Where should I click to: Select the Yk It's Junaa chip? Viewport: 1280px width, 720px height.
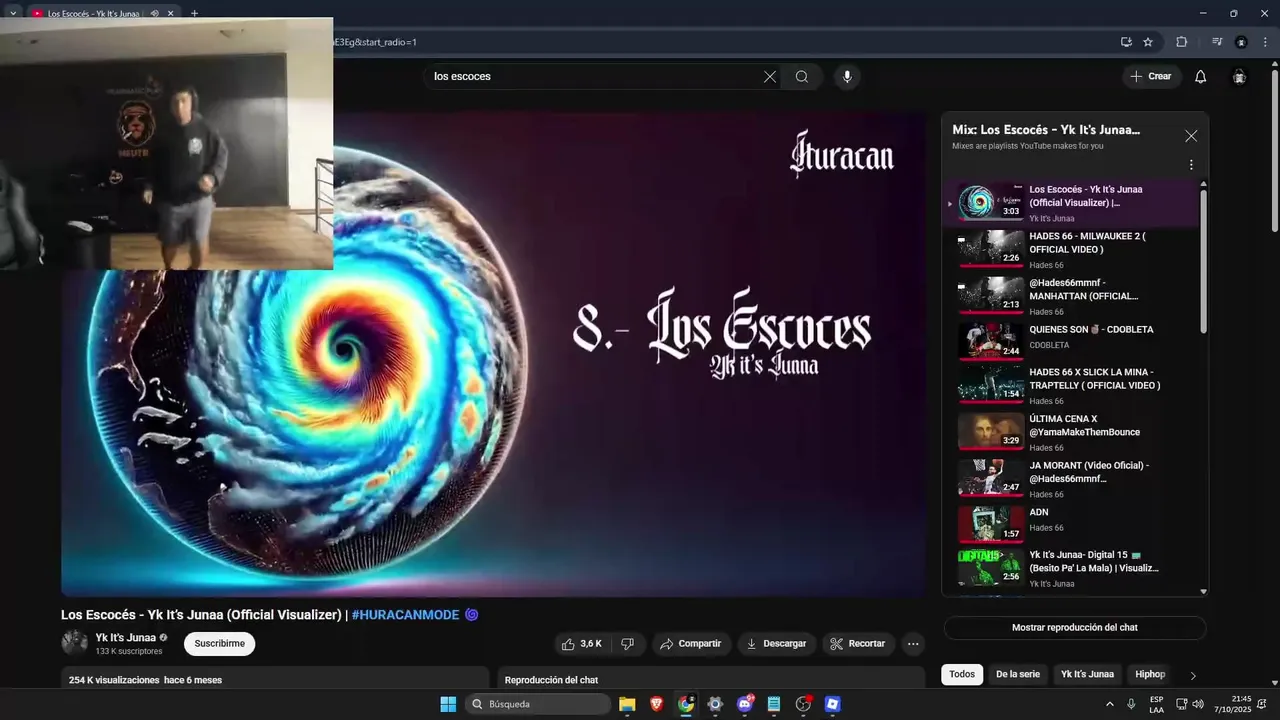1087,675
